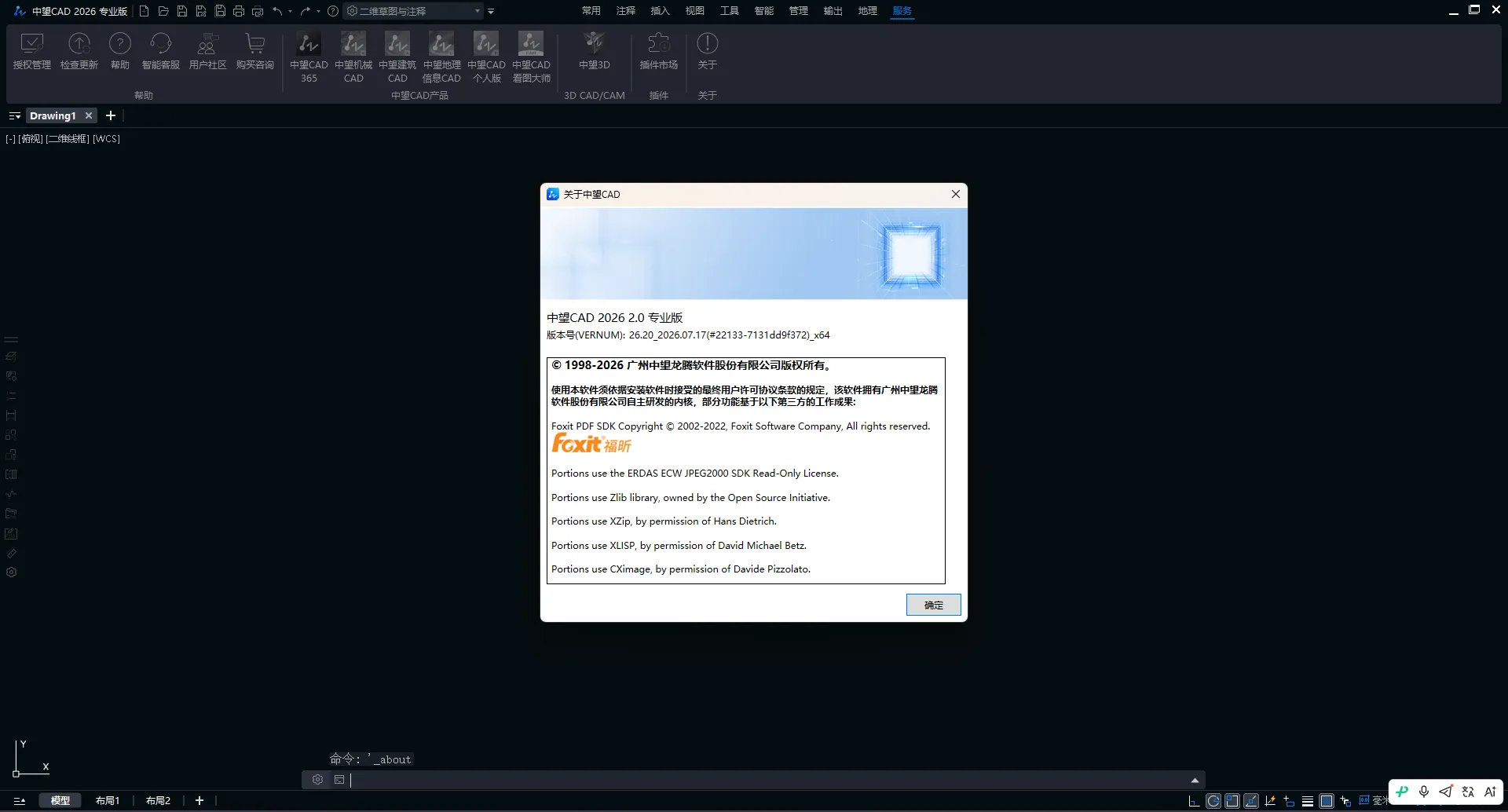Open the 授权管理 license manager
Viewport: 1508px width, 812px height.
click(x=32, y=52)
